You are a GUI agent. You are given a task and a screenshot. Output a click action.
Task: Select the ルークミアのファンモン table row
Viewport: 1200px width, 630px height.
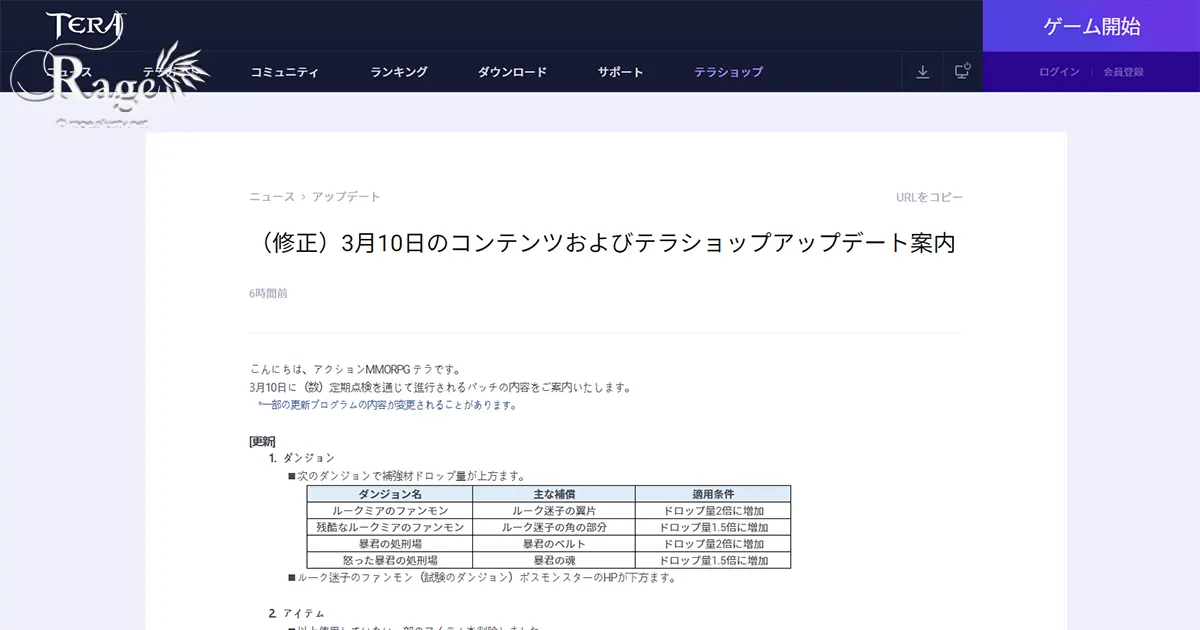[389, 510]
